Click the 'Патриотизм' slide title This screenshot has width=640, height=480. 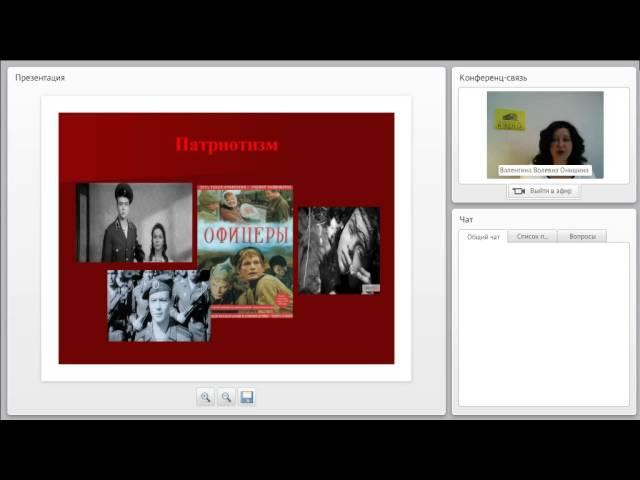[227, 144]
